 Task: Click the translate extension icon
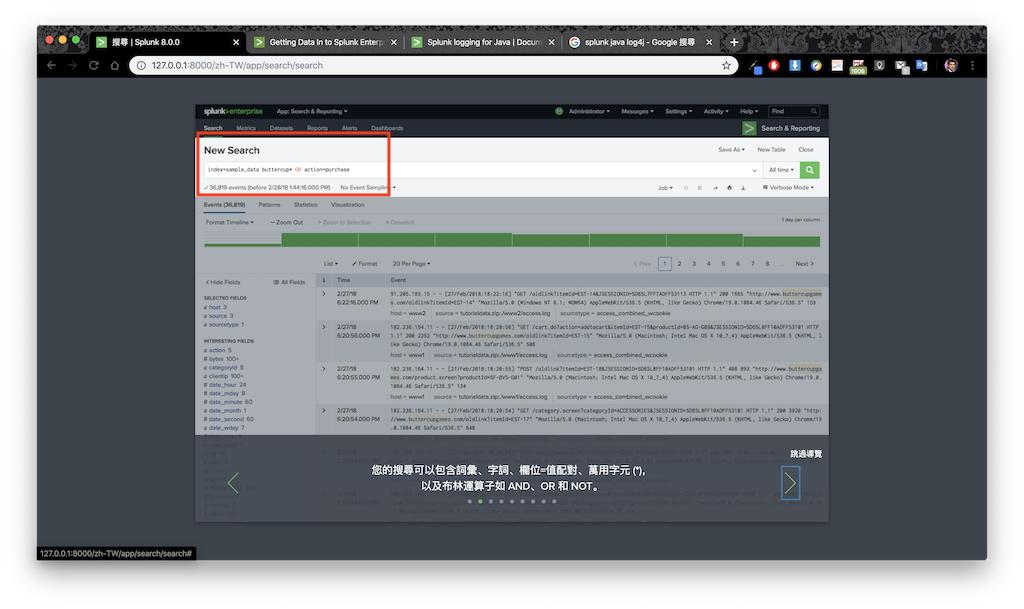point(922,65)
